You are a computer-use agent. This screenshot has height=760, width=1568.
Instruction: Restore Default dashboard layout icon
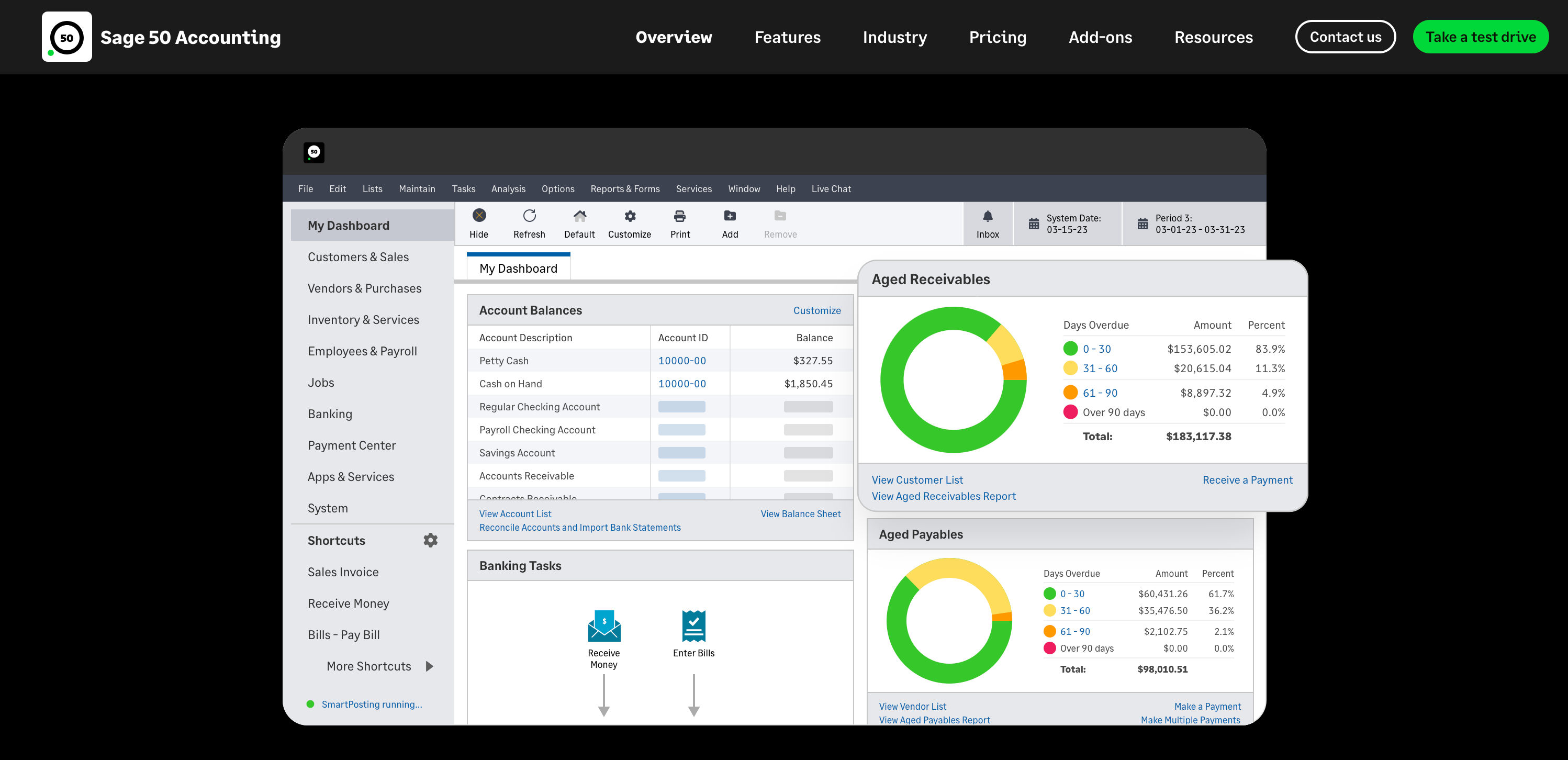click(579, 216)
